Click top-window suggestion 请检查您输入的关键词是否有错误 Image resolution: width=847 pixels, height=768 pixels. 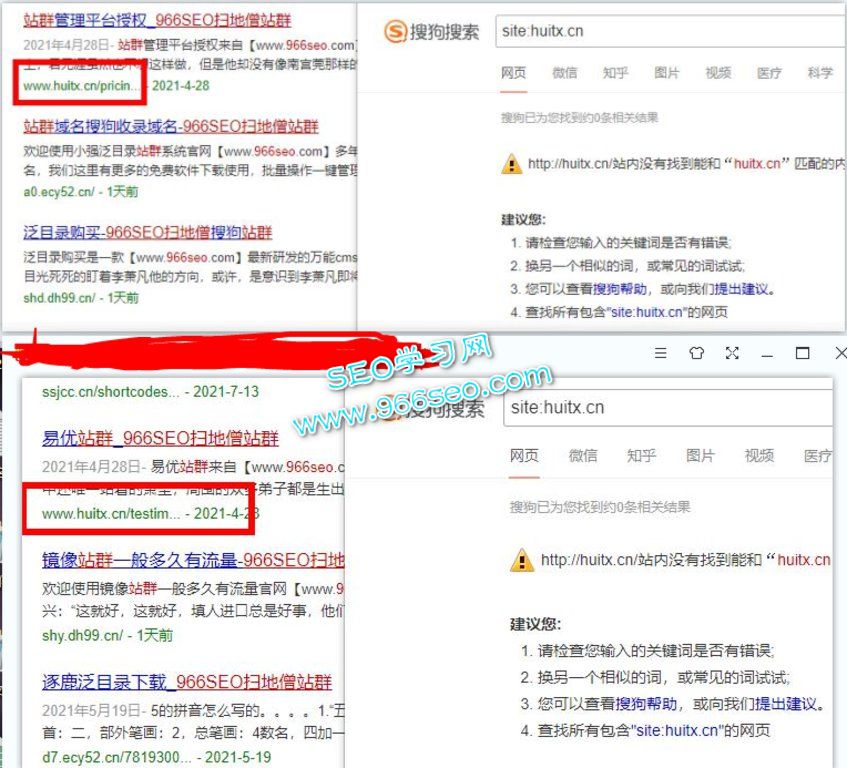tap(627, 242)
